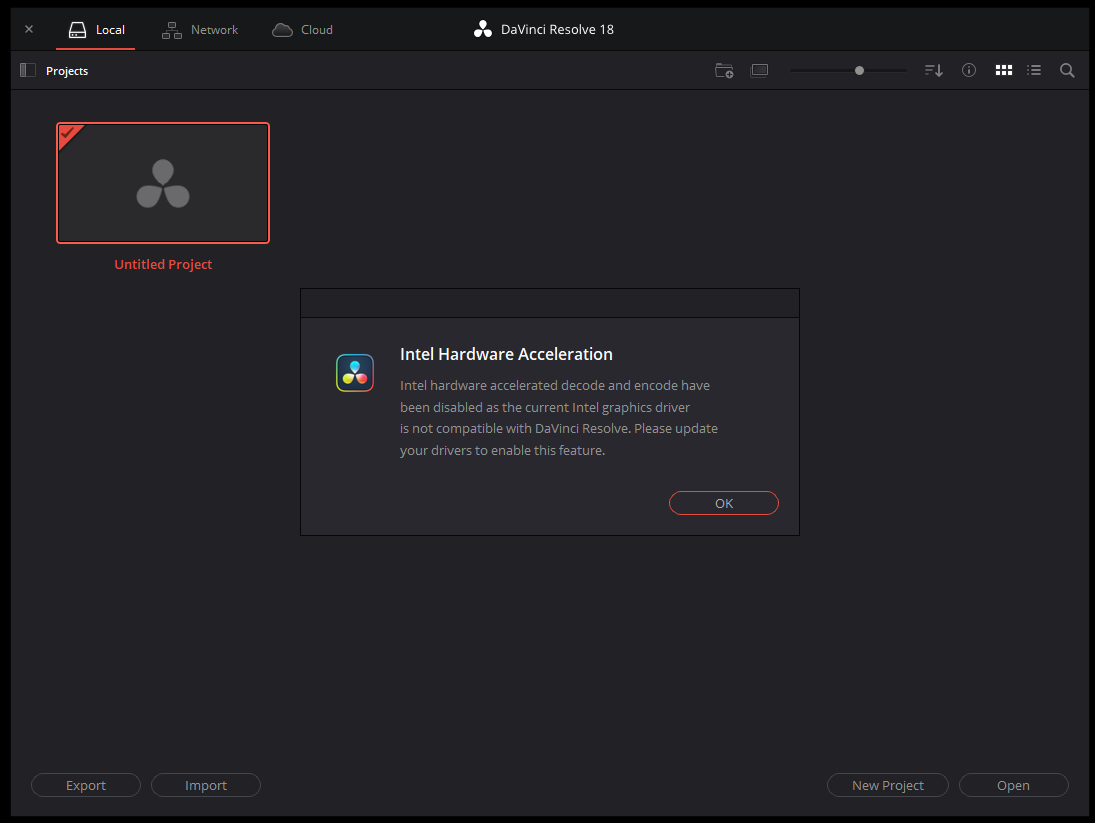Viewport: 1095px width, 823px height.
Task: Open the sort order menu
Action: pyautogui.click(x=934, y=71)
